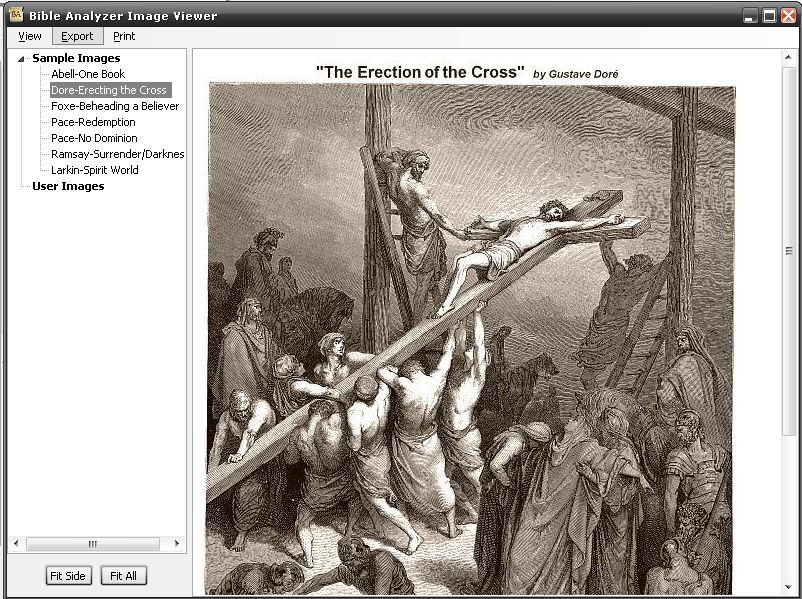The height and width of the screenshot is (599, 802).
Task: Select Sample Images root folder
Action: (76, 58)
